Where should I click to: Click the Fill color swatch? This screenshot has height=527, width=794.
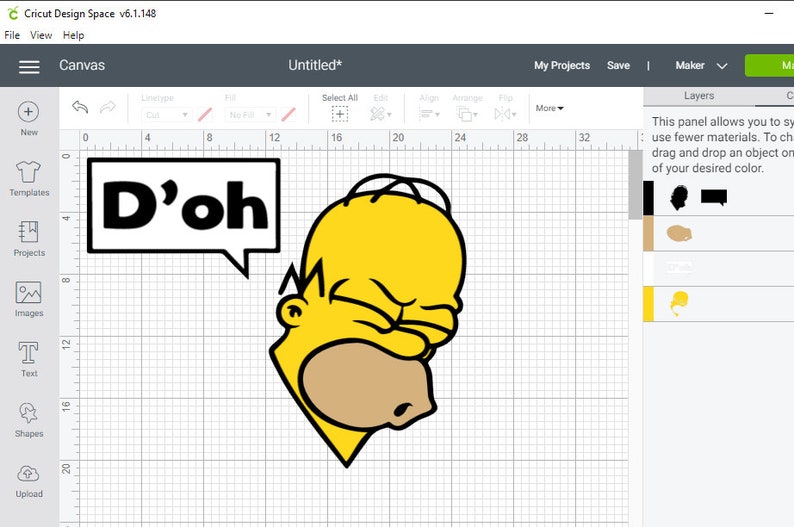(x=289, y=115)
